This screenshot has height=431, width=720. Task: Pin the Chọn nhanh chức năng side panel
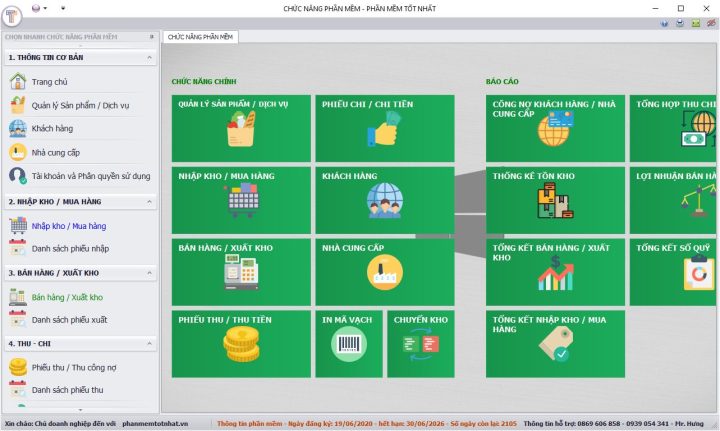[x=152, y=37]
